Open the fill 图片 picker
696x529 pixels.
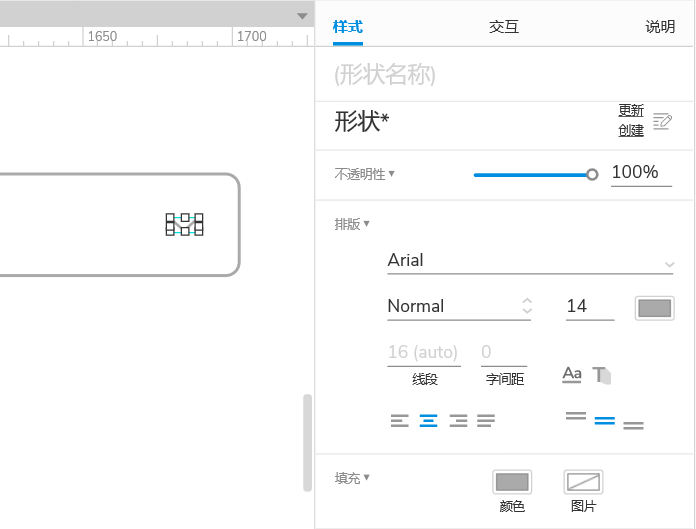(583, 482)
